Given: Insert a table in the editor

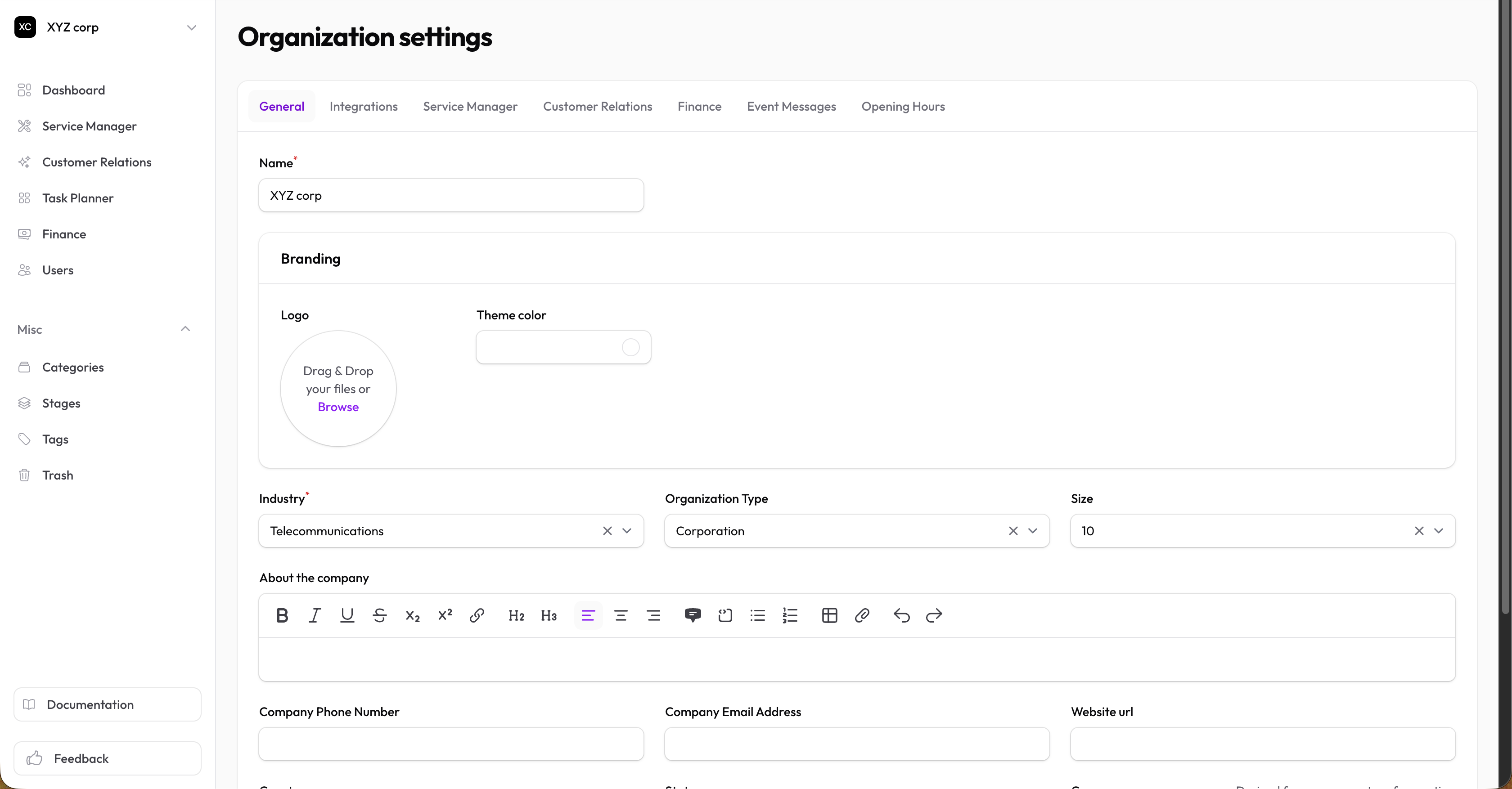Looking at the screenshot, I should point(829,615).
